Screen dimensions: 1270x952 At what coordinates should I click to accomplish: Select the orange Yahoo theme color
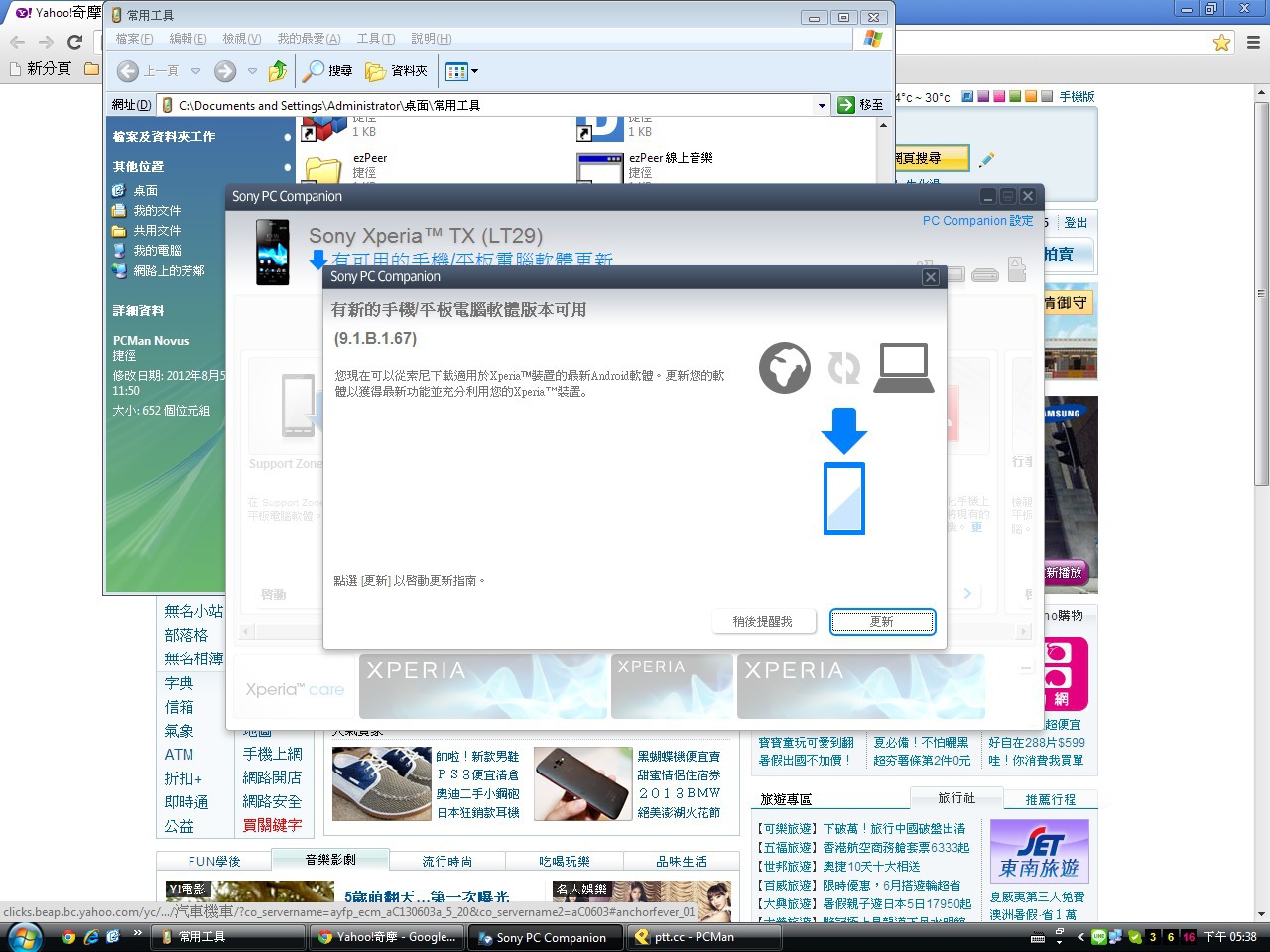1031,96
